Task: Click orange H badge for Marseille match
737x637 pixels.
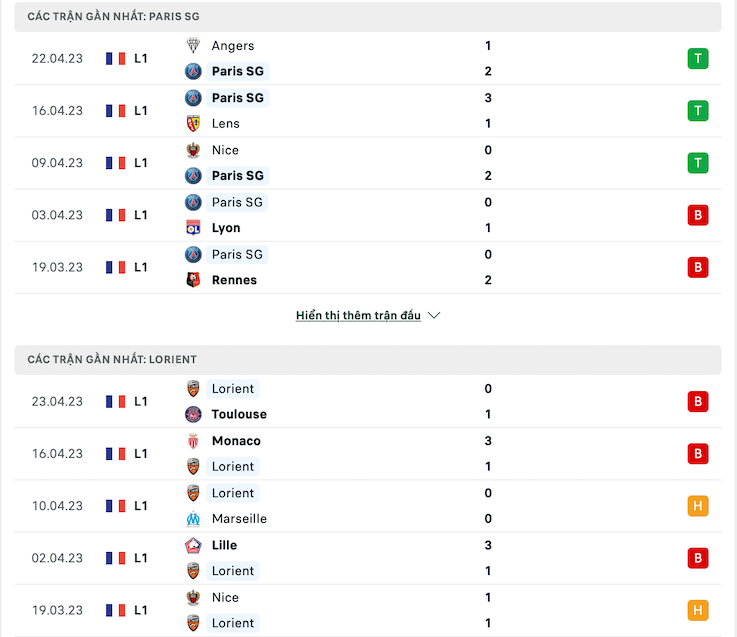Action: (x=698, y=506)
